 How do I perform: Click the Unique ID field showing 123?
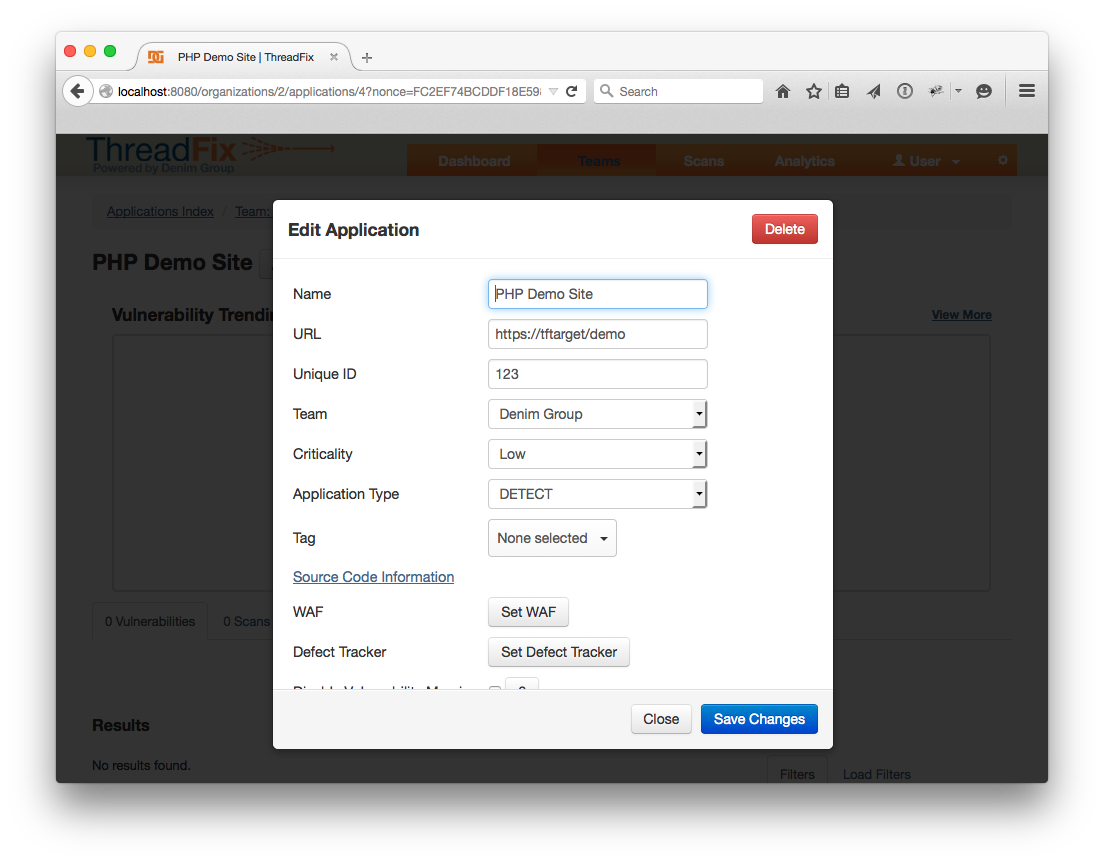[597, 374]
